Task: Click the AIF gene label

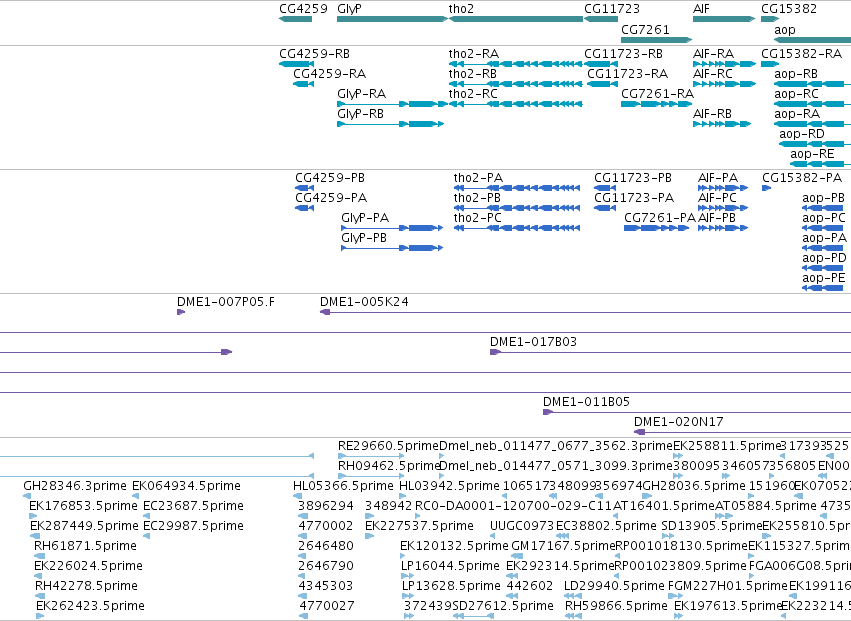Action: 701,9
